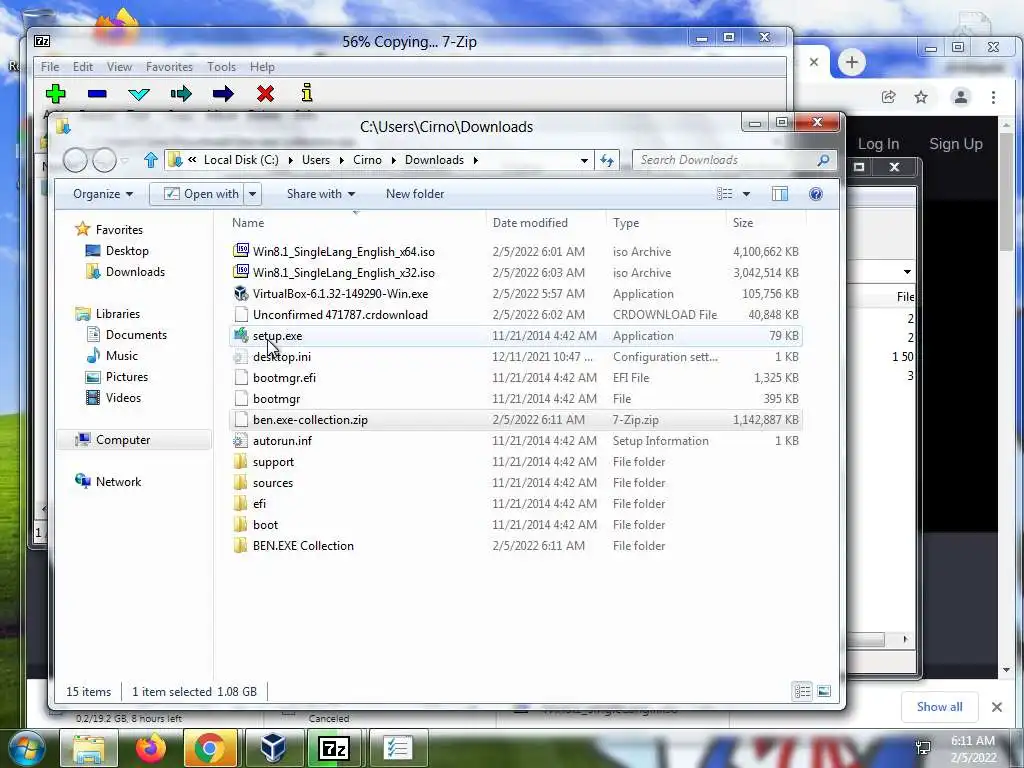Image resolution: width=1024 pixels, height=768 pixels.
Task: Switch to details view icon in status bar
Action: coord(803,691)
